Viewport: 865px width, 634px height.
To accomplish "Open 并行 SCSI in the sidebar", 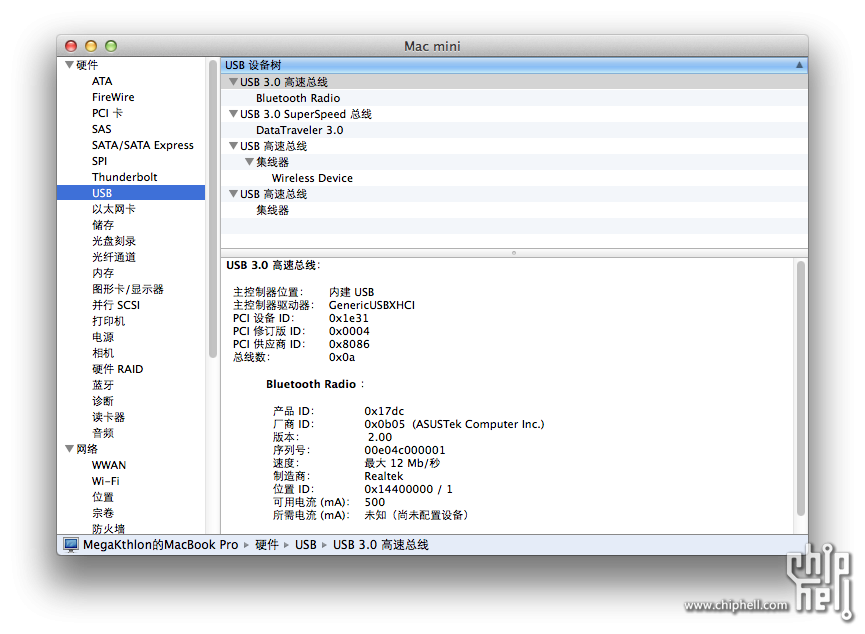I will click(116, 305).
